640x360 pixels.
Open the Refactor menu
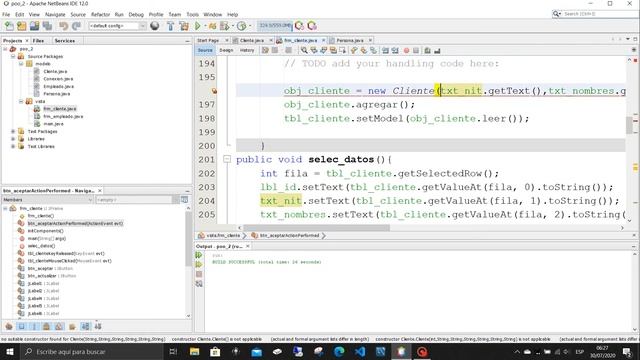[x=100, y=14]
